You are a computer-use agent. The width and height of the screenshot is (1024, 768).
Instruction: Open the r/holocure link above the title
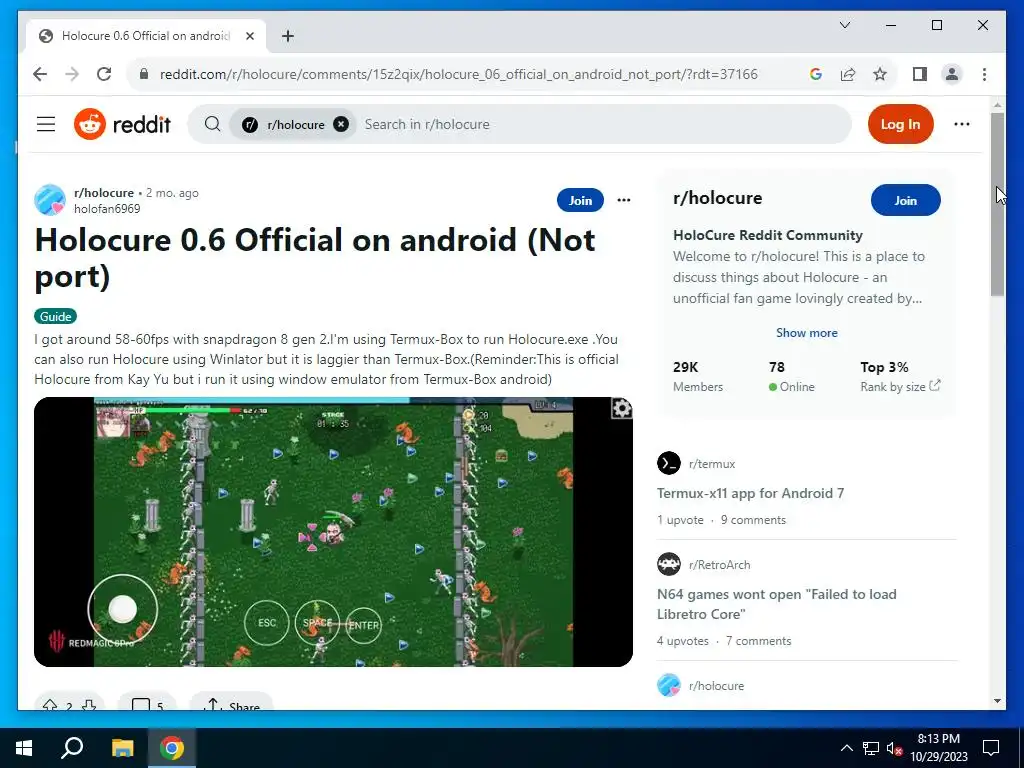coord(104,193)
